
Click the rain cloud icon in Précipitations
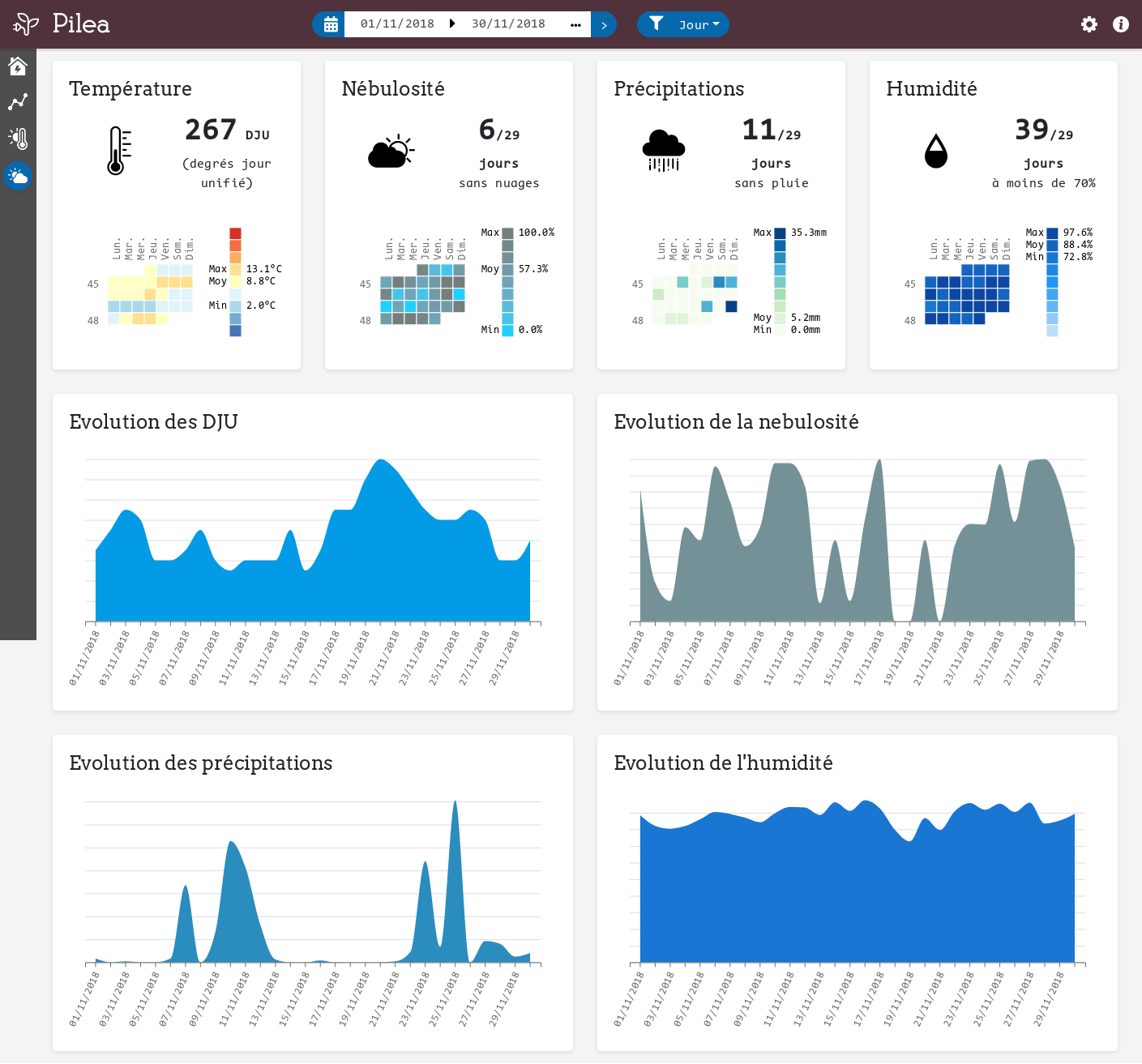664,151
